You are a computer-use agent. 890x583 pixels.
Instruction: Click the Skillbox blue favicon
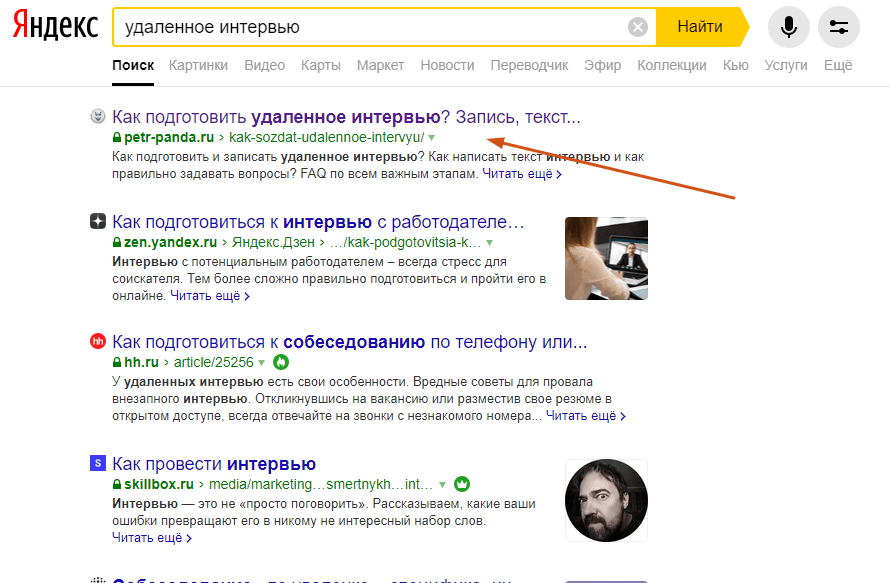(98, 463)
